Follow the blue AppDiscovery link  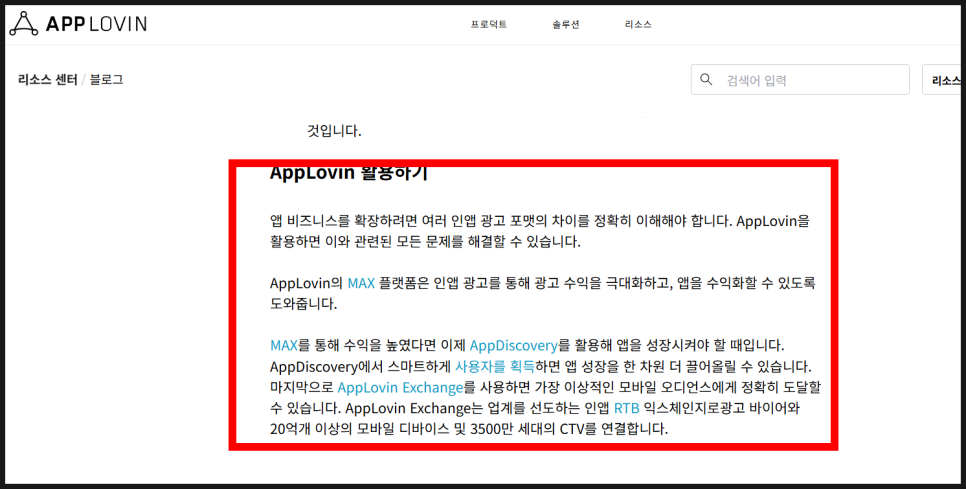coord(513,345)
